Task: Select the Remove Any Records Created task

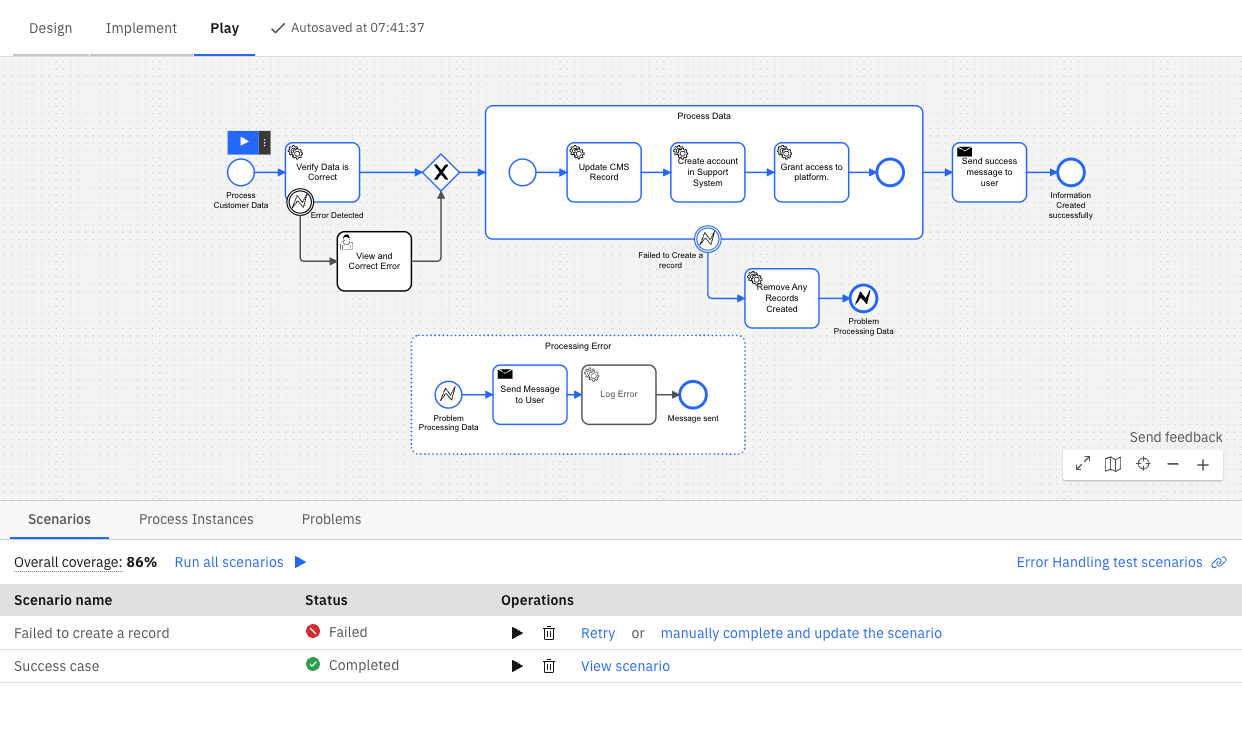Action: (782, 298)
